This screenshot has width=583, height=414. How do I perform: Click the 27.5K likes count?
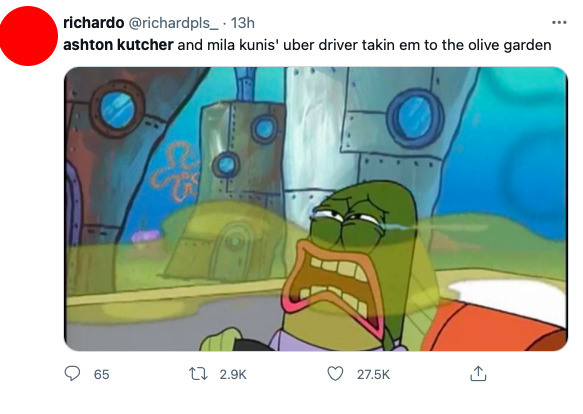tap(373, 374)
